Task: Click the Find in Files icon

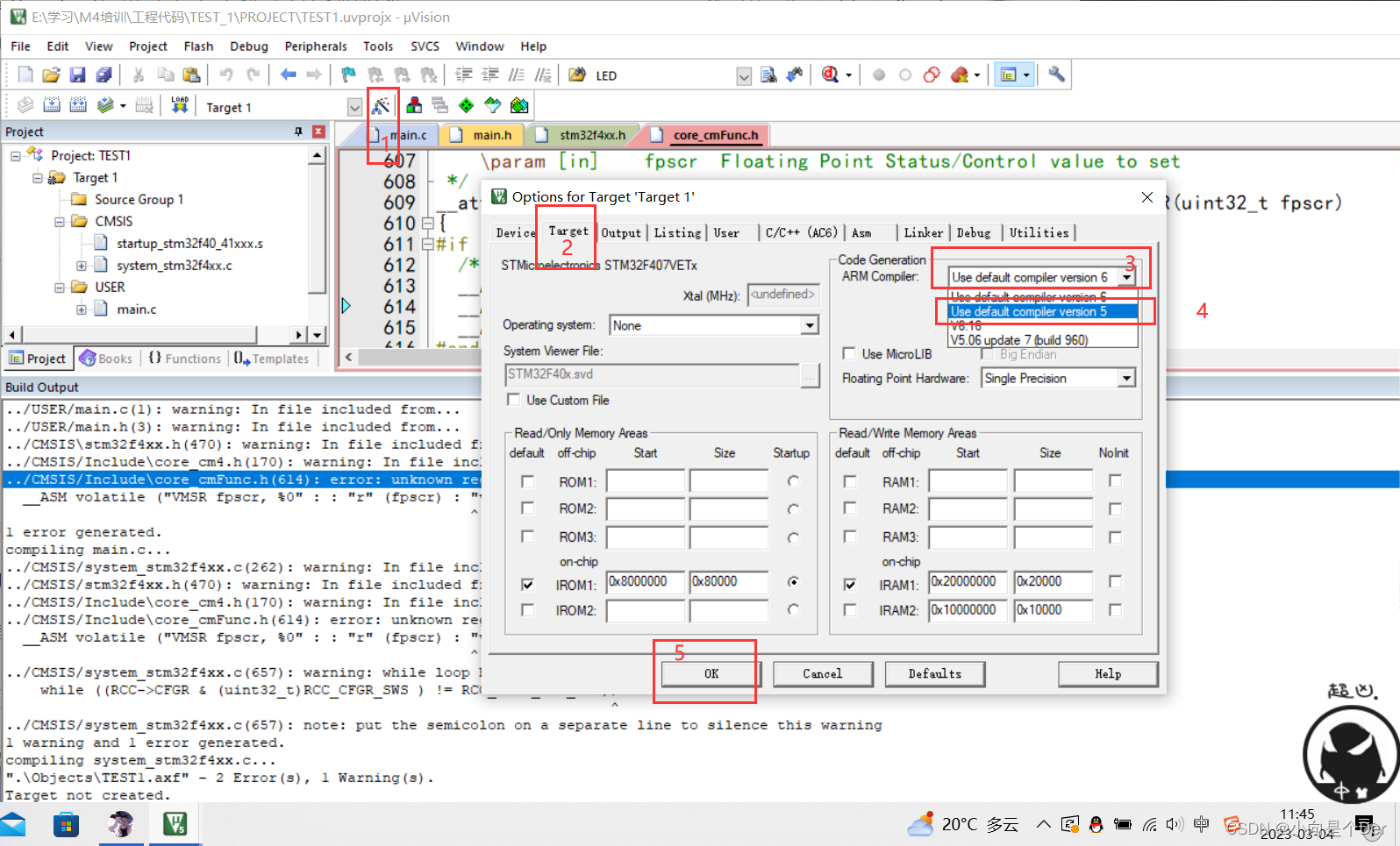Action: point(769,75)
